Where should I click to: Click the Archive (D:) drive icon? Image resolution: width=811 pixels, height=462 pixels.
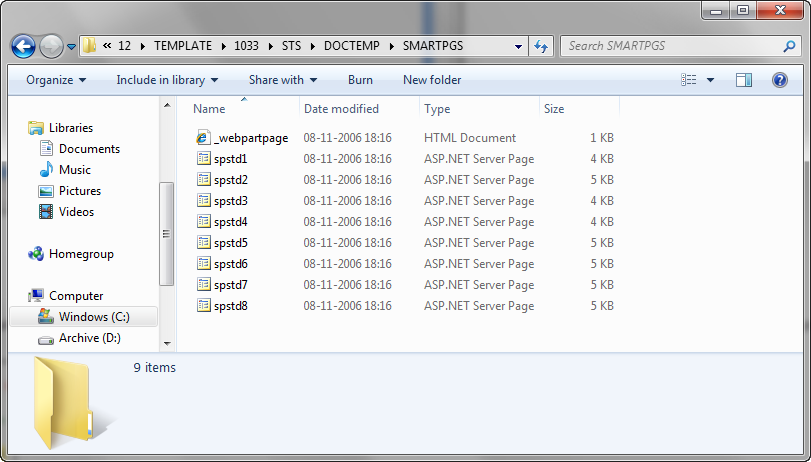(x=46, y=339)
